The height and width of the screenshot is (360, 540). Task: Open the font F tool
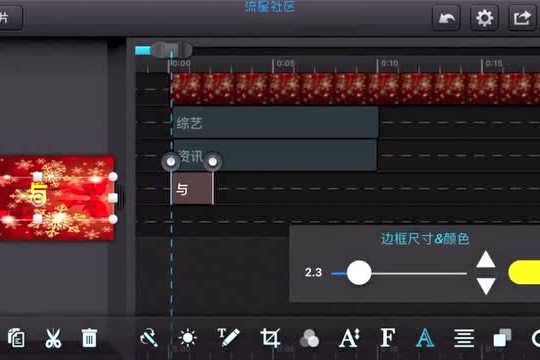coord(387,338)
